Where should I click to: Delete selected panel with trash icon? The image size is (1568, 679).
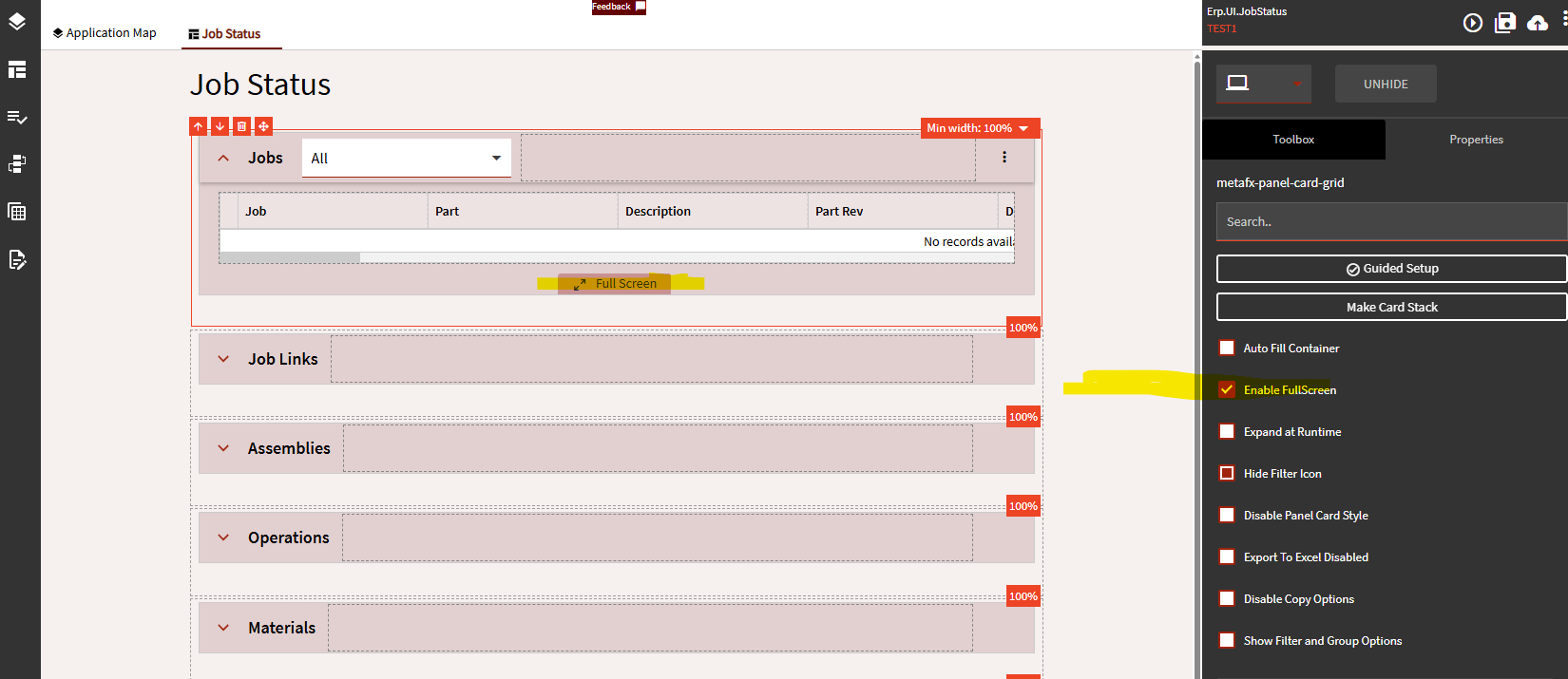(241, 126)
